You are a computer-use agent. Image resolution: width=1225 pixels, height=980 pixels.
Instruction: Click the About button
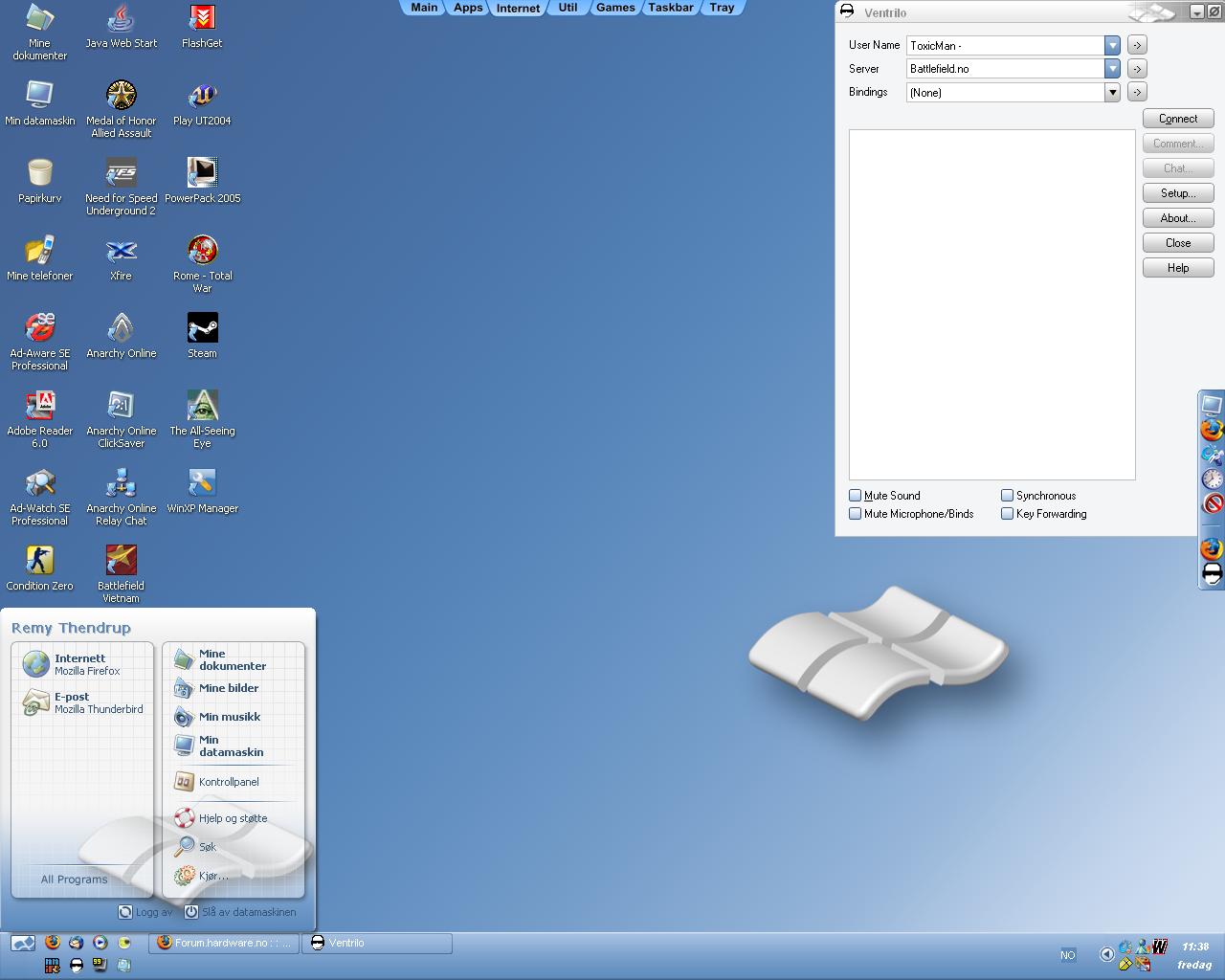(x=1178, y=218)
